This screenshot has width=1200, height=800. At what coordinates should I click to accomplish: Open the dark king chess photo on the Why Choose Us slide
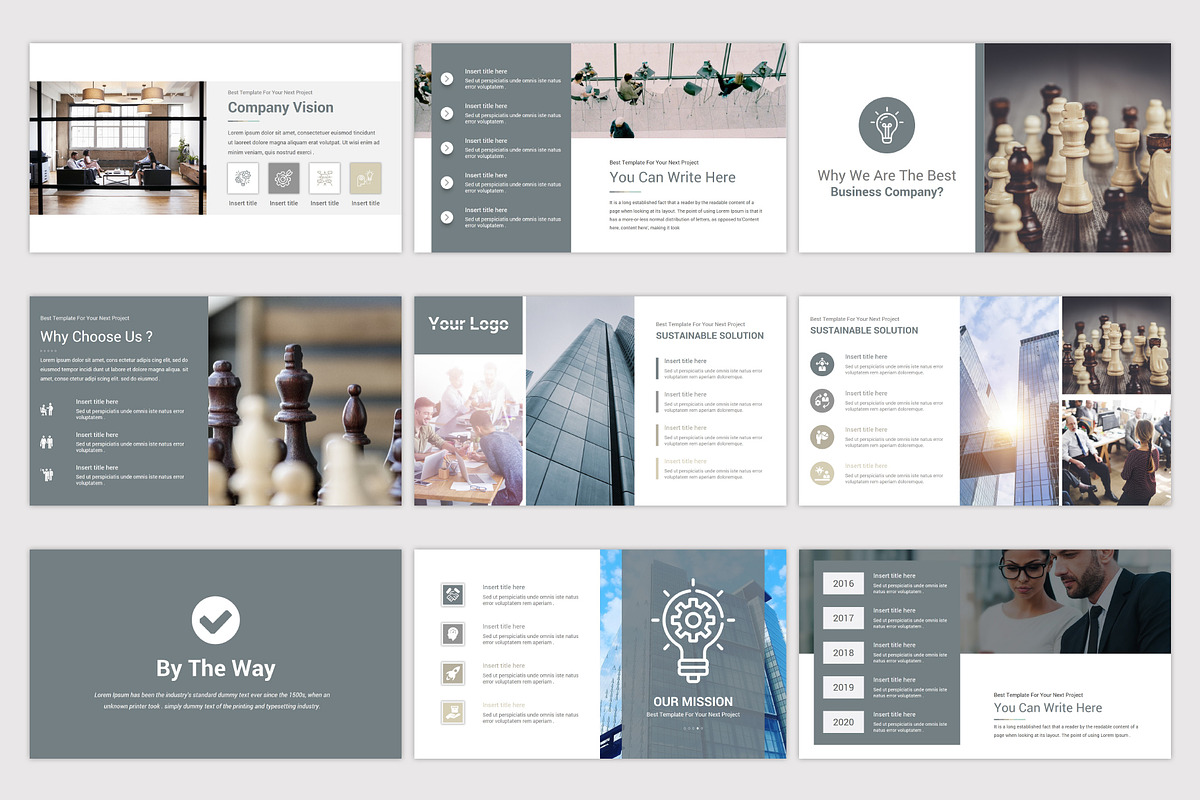tap(305, 400)
